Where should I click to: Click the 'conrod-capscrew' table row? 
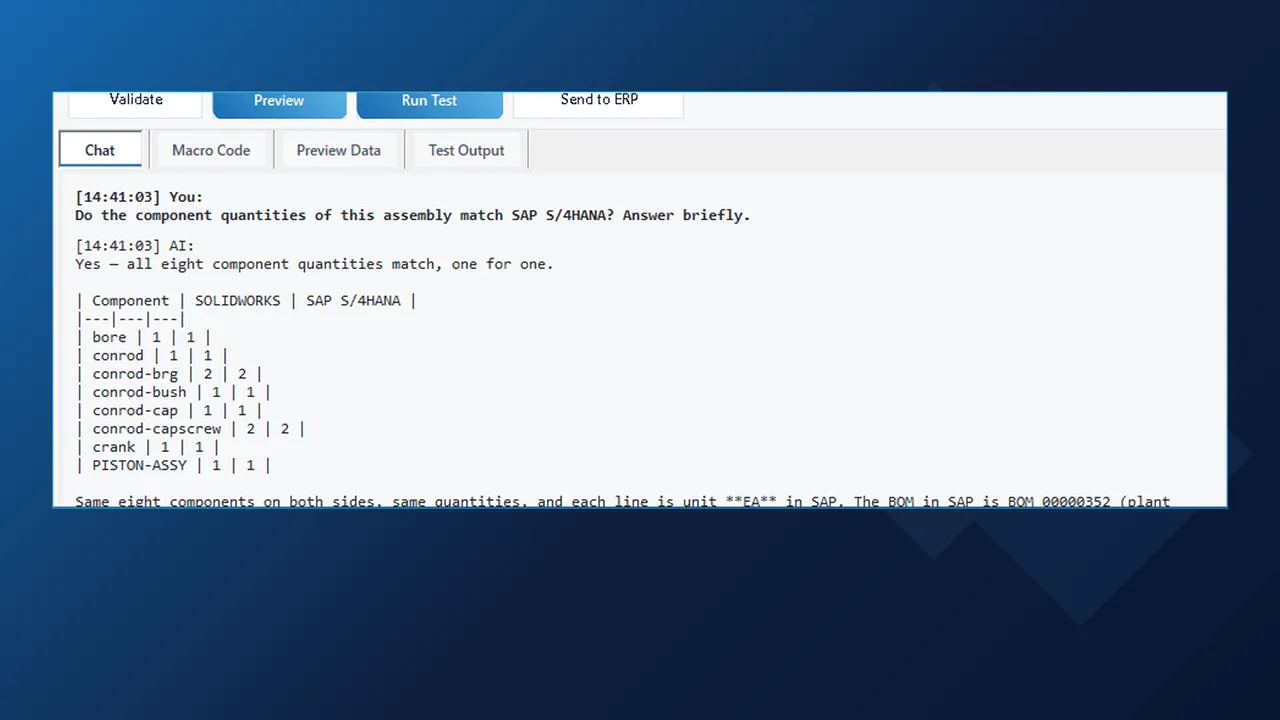tap(190, 429)
